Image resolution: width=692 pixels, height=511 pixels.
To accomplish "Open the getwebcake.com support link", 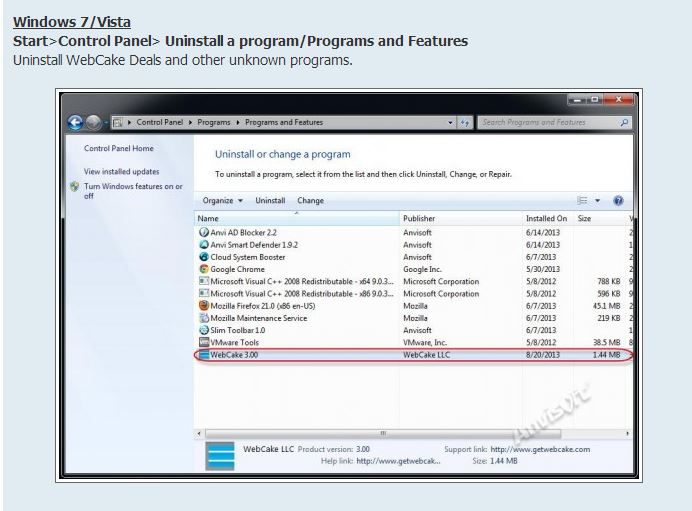I will (x=540, y=449).
